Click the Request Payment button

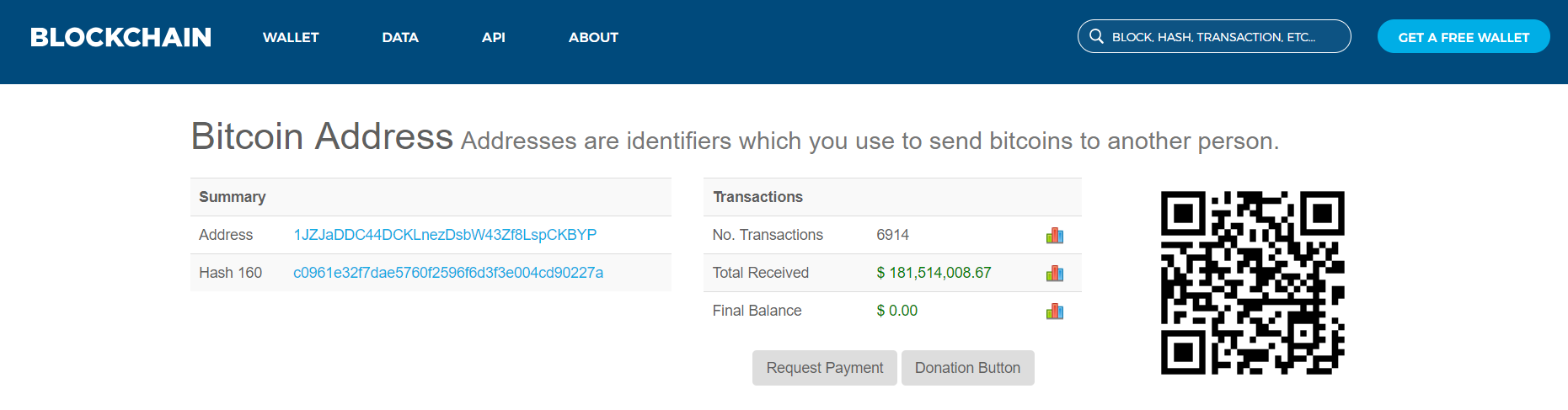click(x=824, y=368)
